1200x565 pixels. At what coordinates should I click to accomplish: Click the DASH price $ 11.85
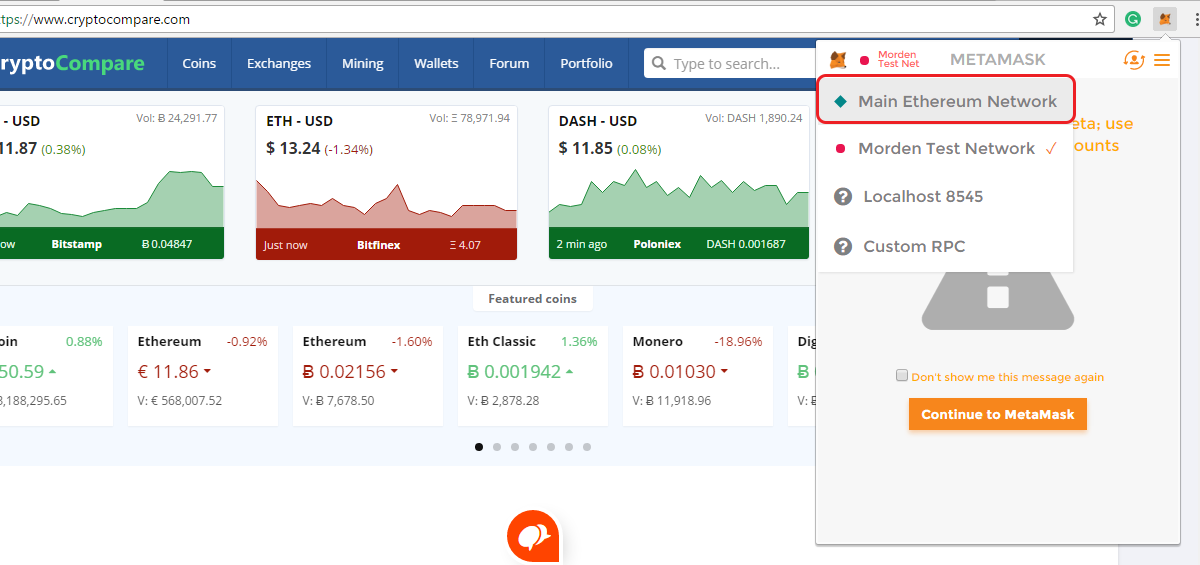585,148
